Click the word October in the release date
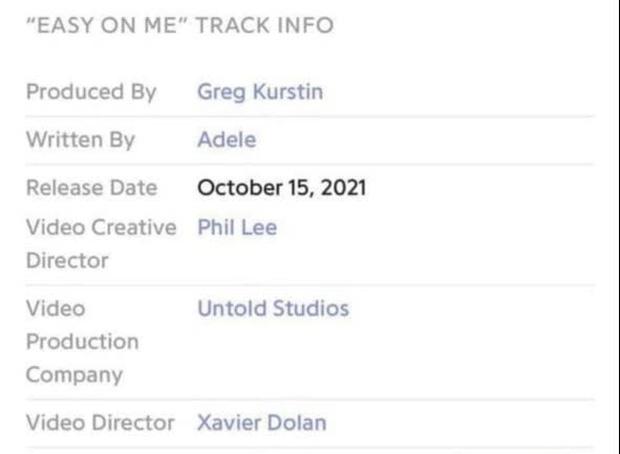This screenshot has height=454, width=620. pos(234,187)
